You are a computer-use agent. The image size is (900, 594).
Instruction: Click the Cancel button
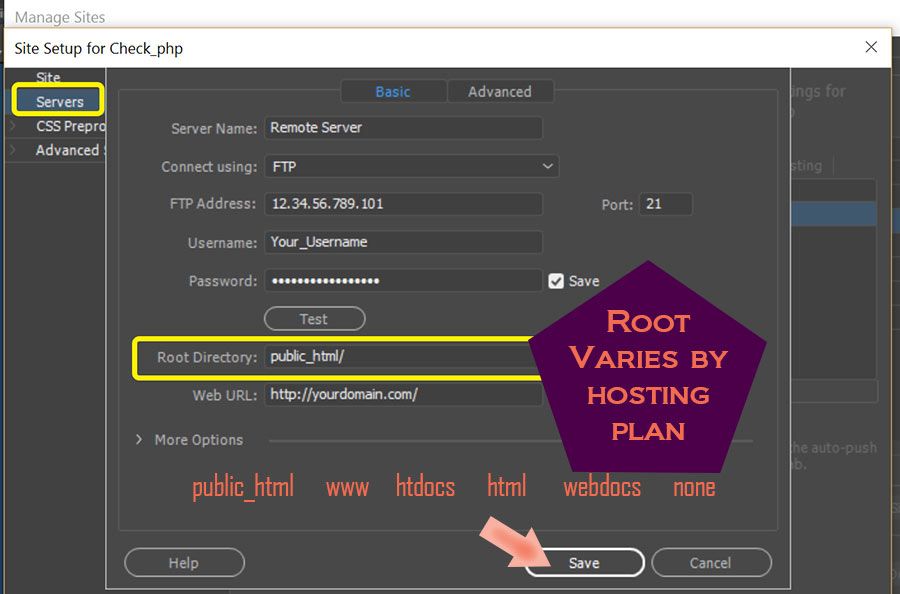[x=711, y=562]
